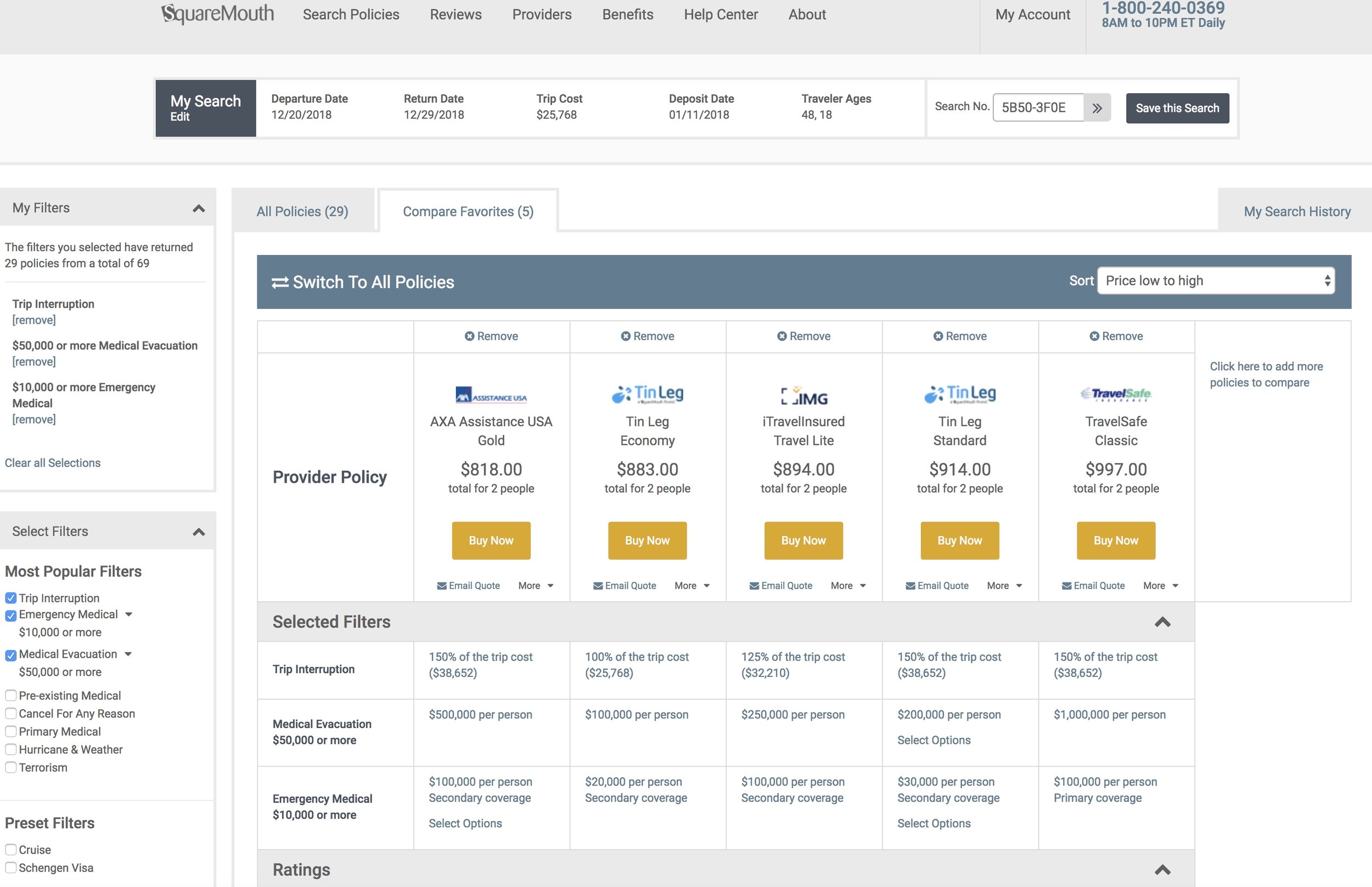Check the Hurricane & Weather filter
This screenshot has width=1372, height=887.
[x=10, y=750]
